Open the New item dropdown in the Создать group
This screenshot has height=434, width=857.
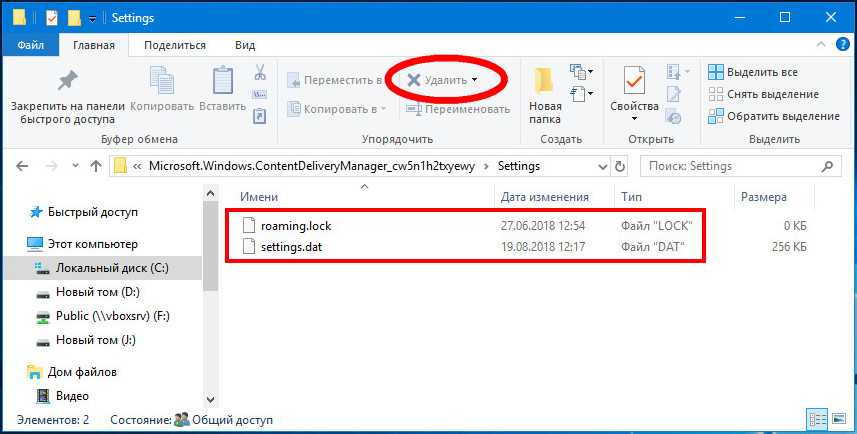tap(582, 72)
